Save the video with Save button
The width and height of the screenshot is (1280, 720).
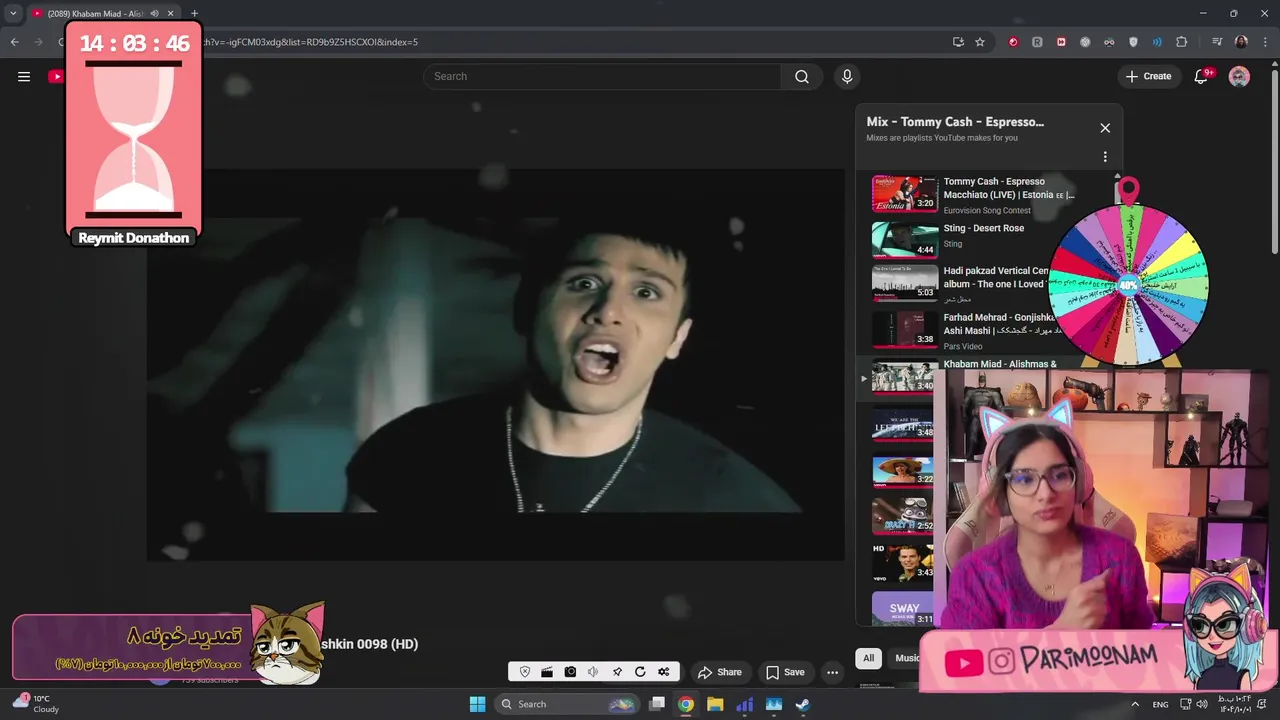pyautogui.click(x=785, y=672)
